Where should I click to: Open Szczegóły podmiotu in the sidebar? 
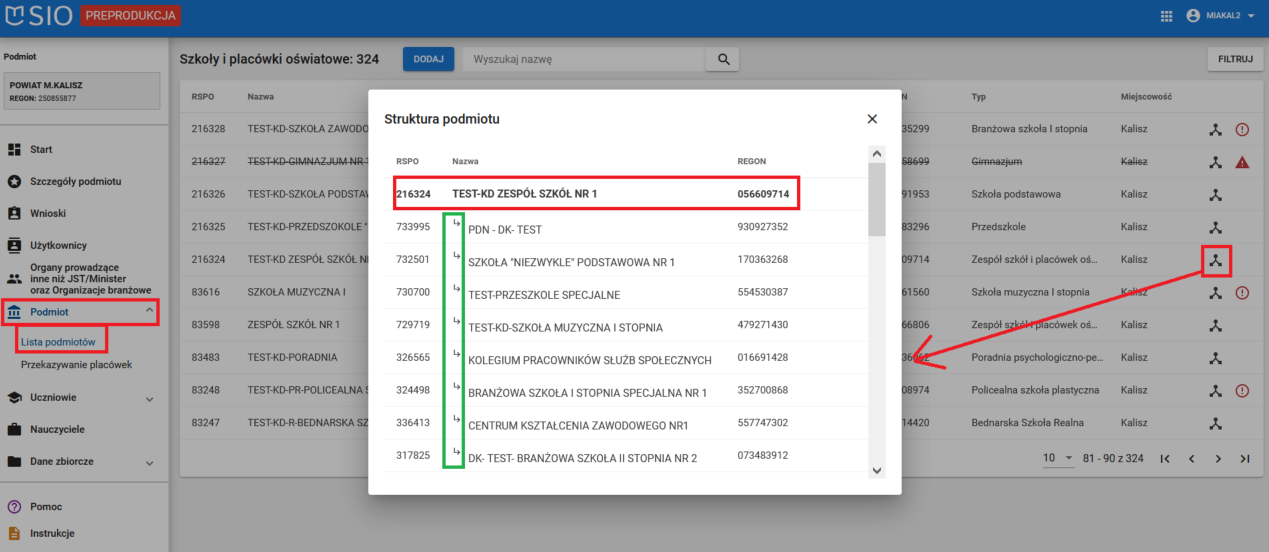[76, 181]
